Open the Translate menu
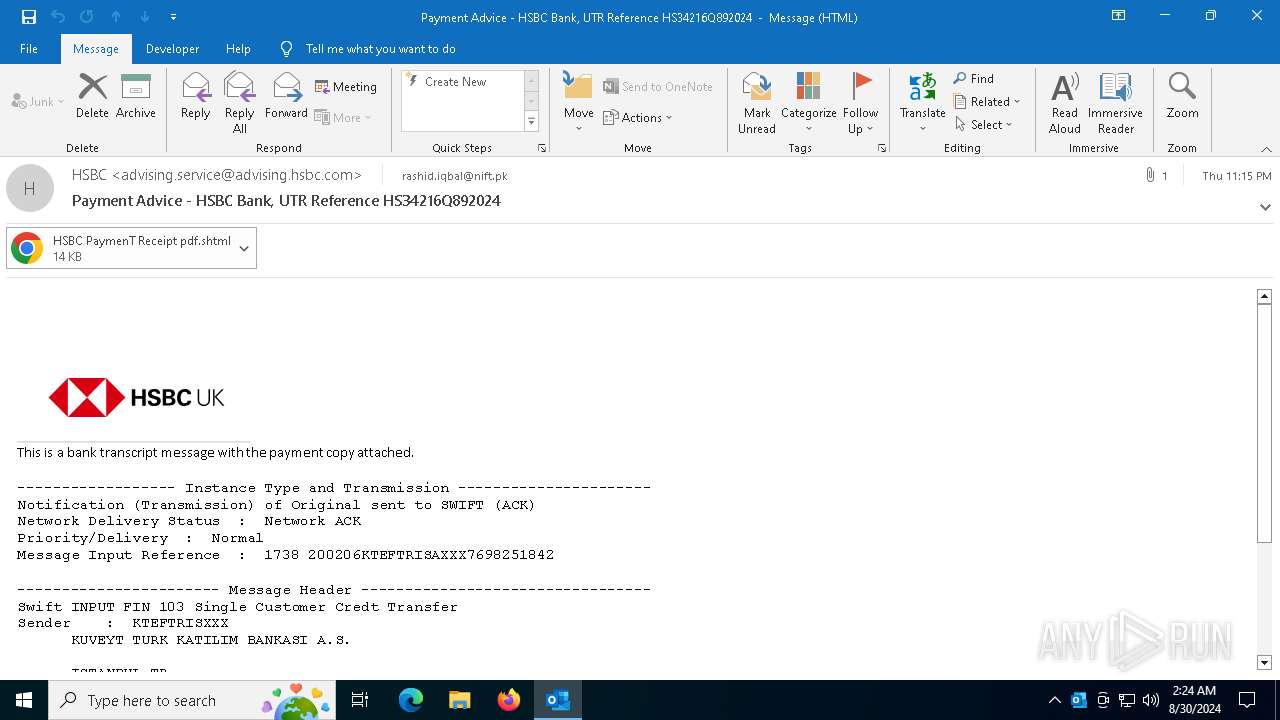Image resolution: width=1280 pixels, height=720 pixels. point(922,102)
